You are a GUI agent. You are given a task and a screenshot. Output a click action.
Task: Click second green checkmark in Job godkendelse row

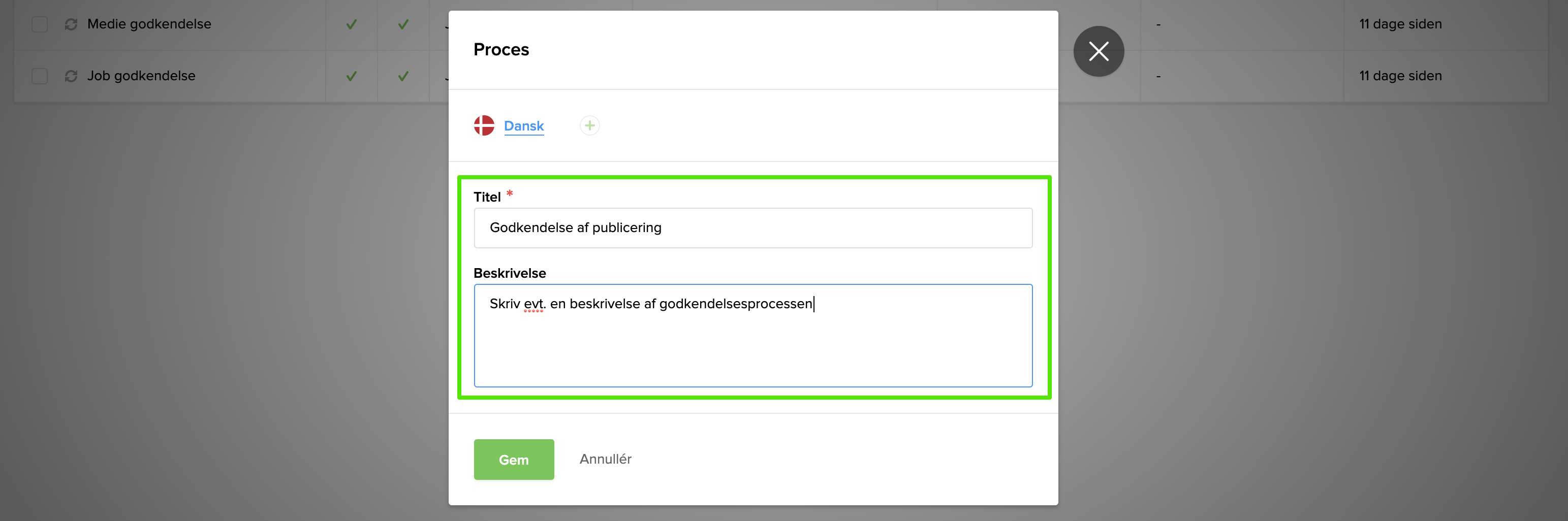[403, 76]
